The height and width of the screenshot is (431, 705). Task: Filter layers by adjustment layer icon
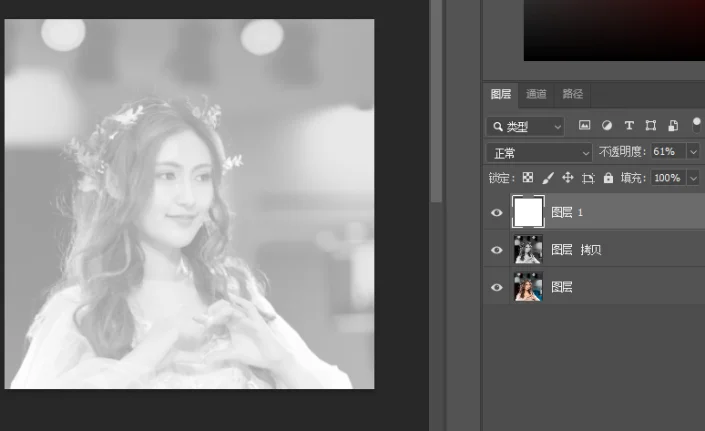(607, 125)
